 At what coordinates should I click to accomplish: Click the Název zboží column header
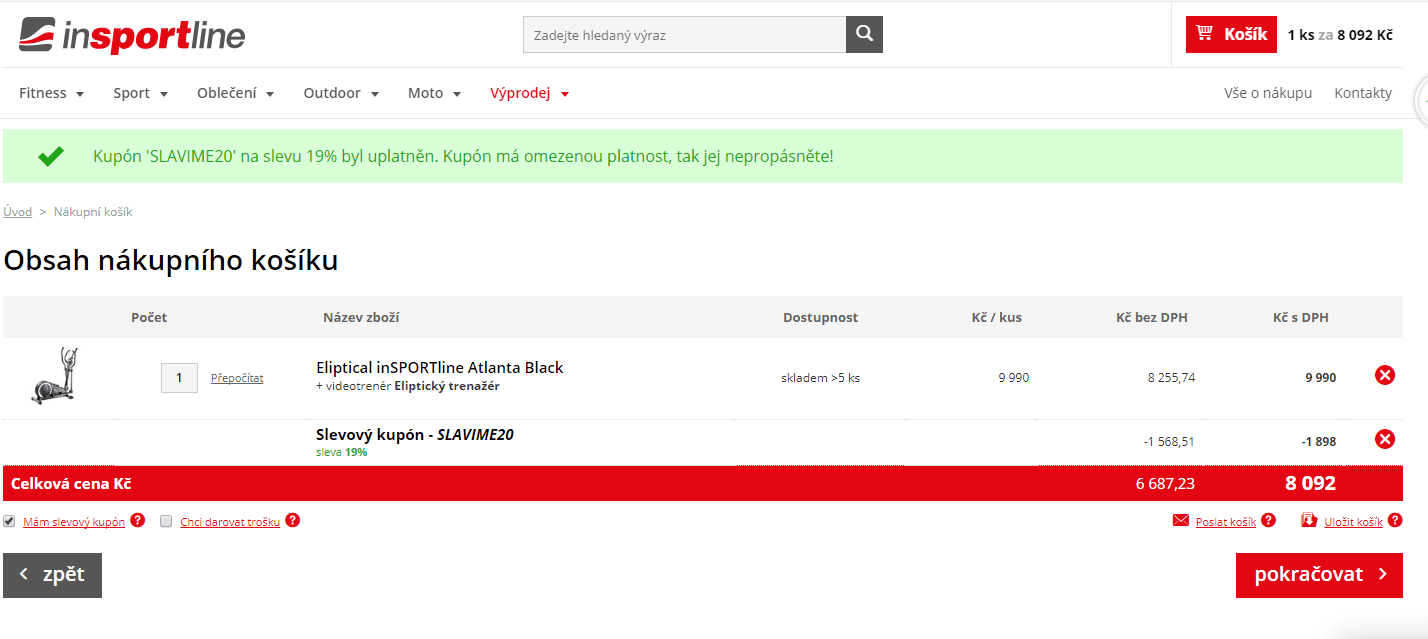(x=361, y=318)
